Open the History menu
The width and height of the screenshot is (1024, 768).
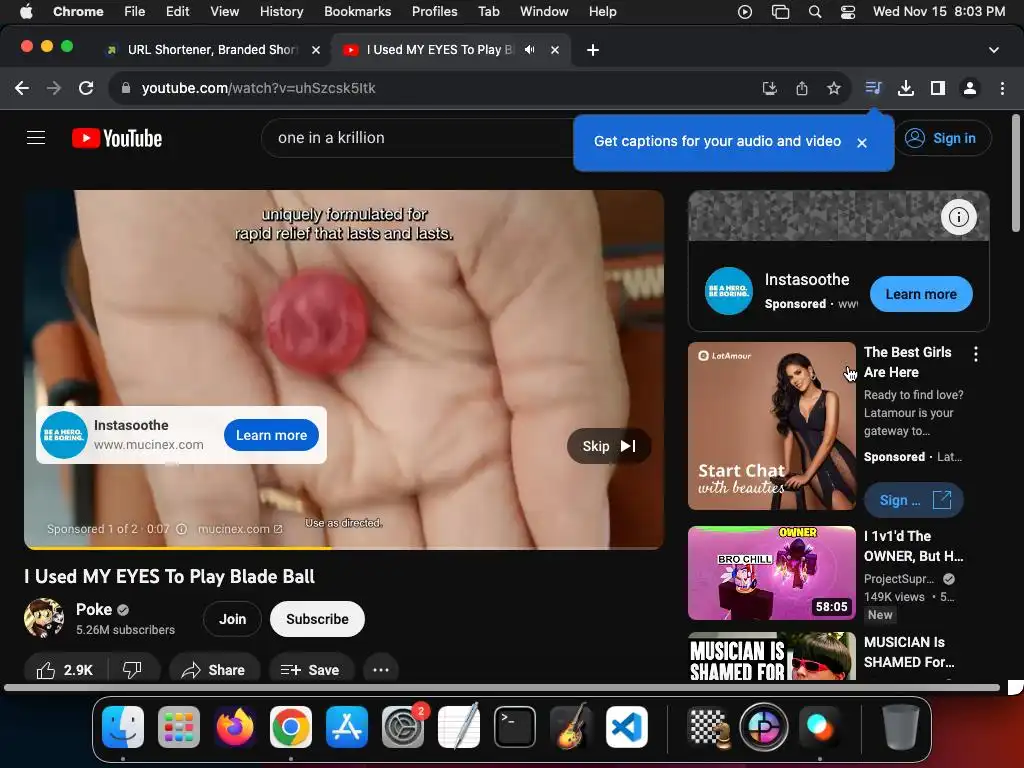281,12
